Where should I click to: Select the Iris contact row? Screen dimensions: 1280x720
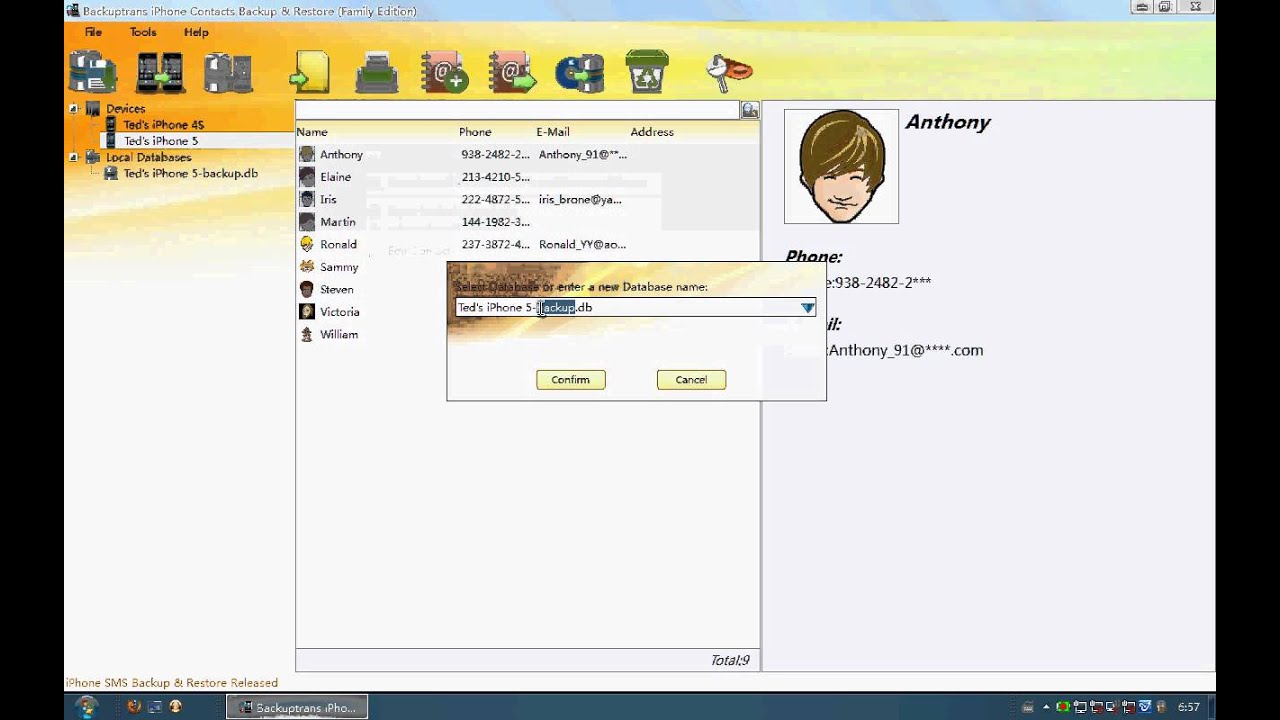(527, 200)
